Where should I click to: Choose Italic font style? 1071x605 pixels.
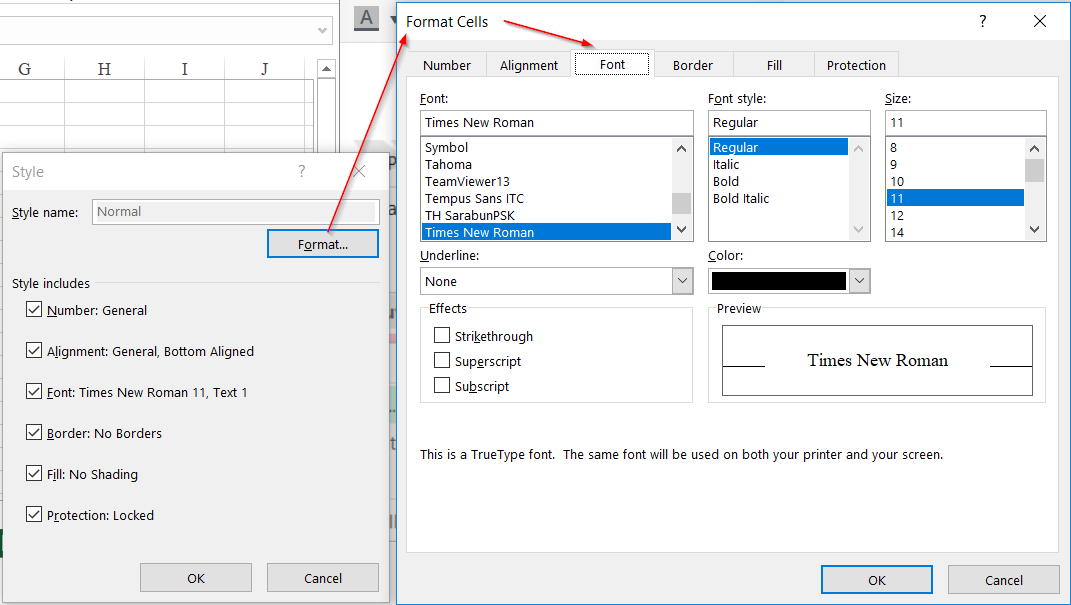click(779, 165)
